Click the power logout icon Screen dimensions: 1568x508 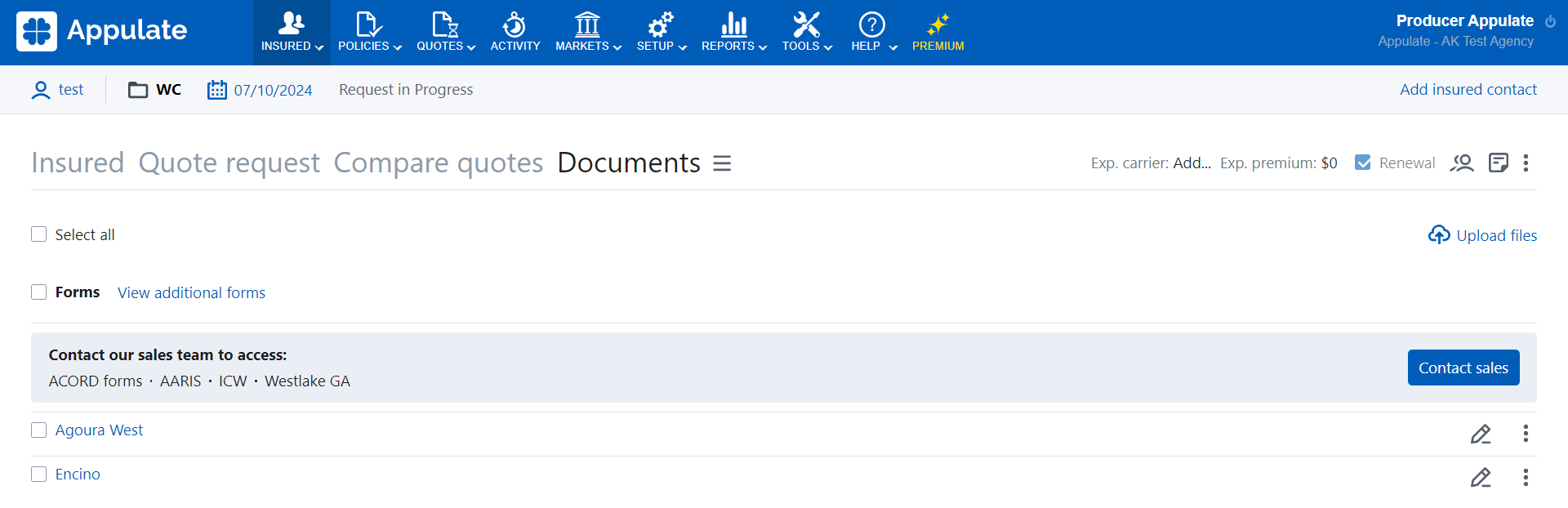[1550, 22]
